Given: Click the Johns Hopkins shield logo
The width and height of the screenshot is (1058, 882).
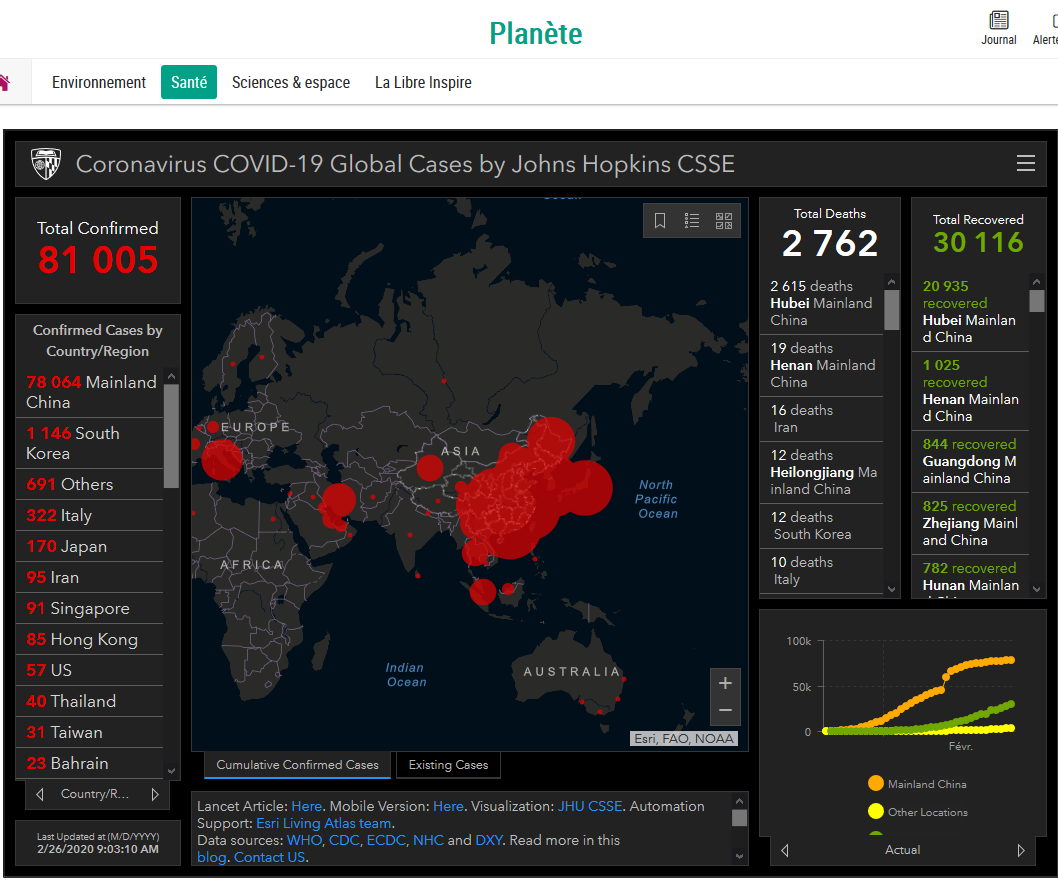Looking at the screenshot, I should click(46, 164).
